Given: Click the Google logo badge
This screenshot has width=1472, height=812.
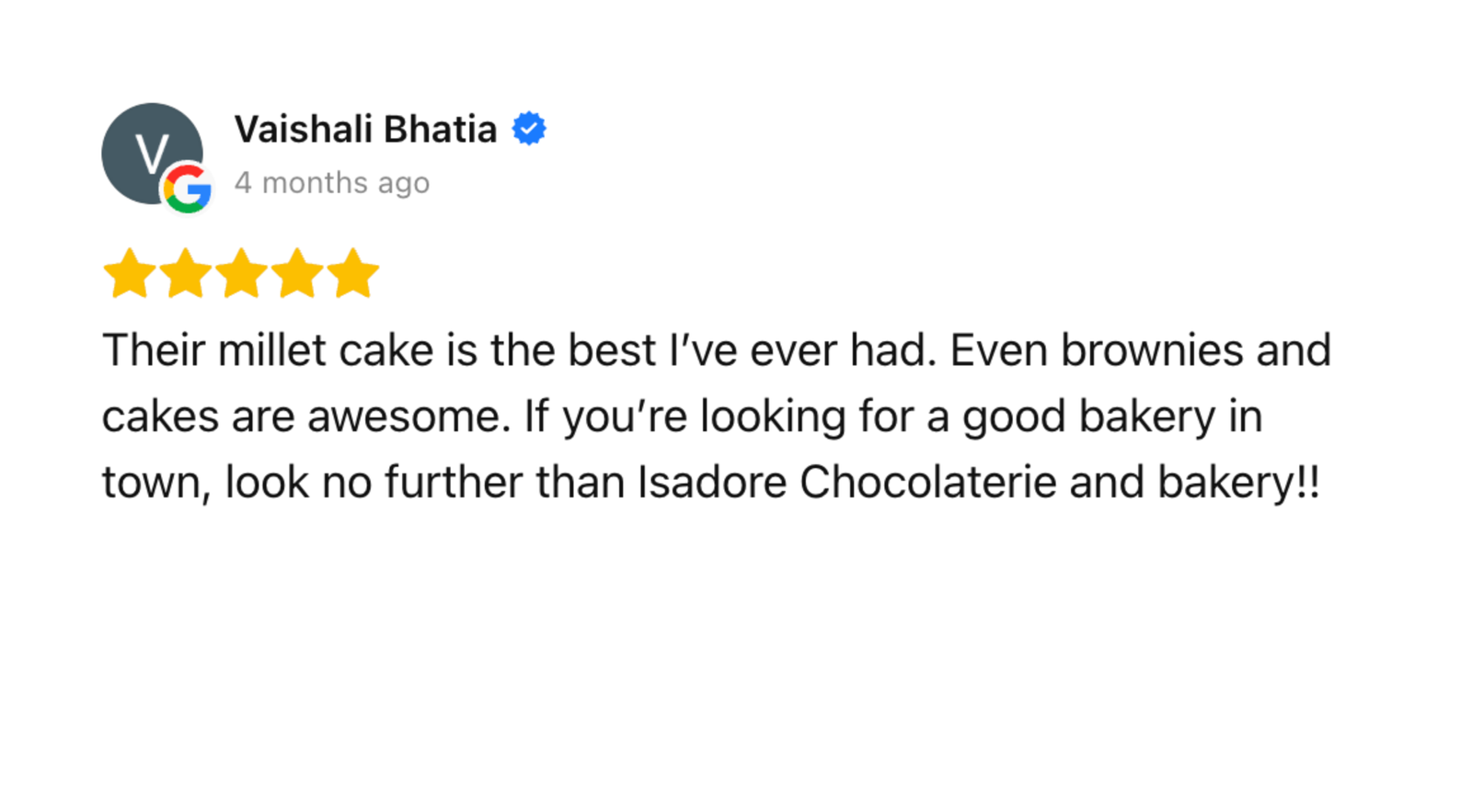Looking at the screenshot, I should (188, 189).
